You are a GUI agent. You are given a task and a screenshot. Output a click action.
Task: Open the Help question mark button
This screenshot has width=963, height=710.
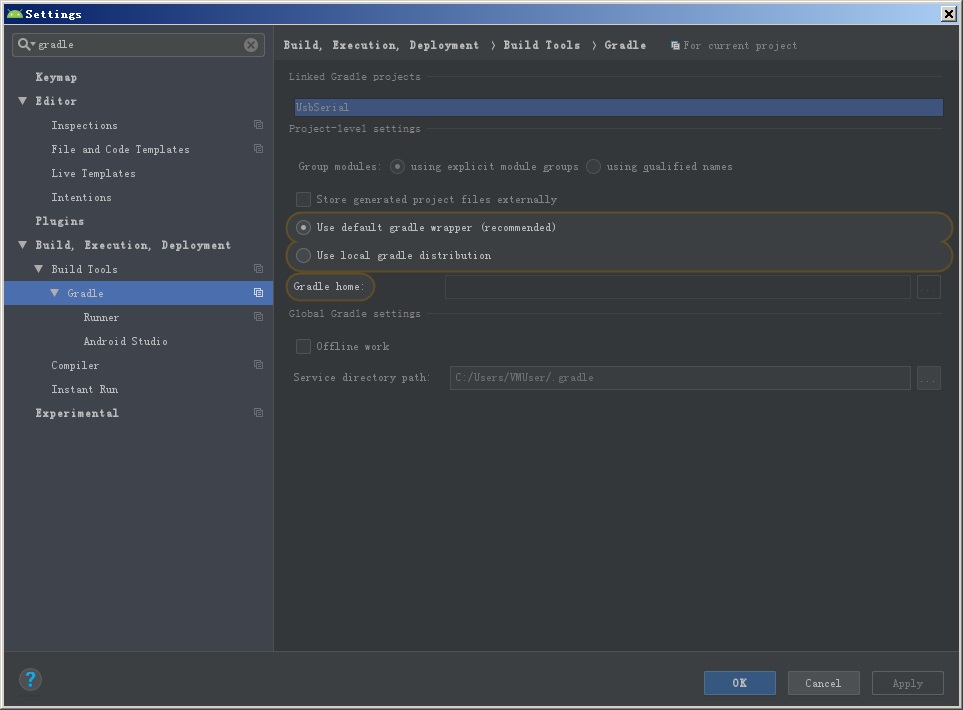(30, 680)
